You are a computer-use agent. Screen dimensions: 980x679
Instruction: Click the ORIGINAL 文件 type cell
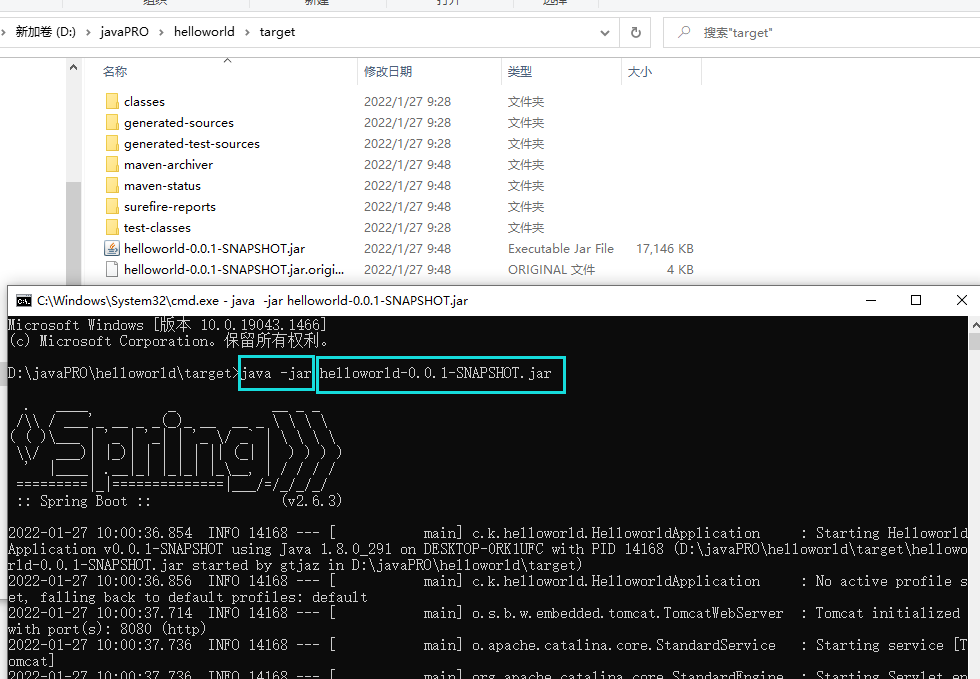click(x=551, y=269)
